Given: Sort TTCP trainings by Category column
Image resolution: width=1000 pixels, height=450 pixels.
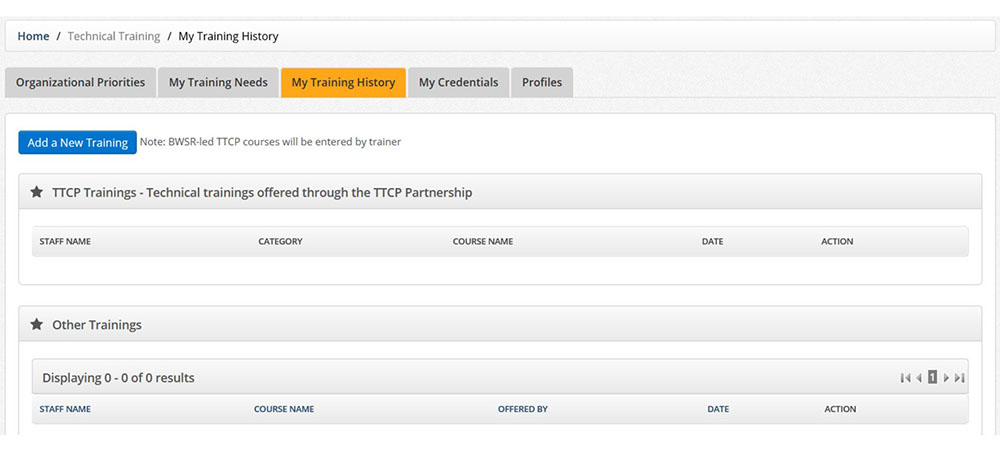Looking at the screenshot, I should click(x=280, y=241).
